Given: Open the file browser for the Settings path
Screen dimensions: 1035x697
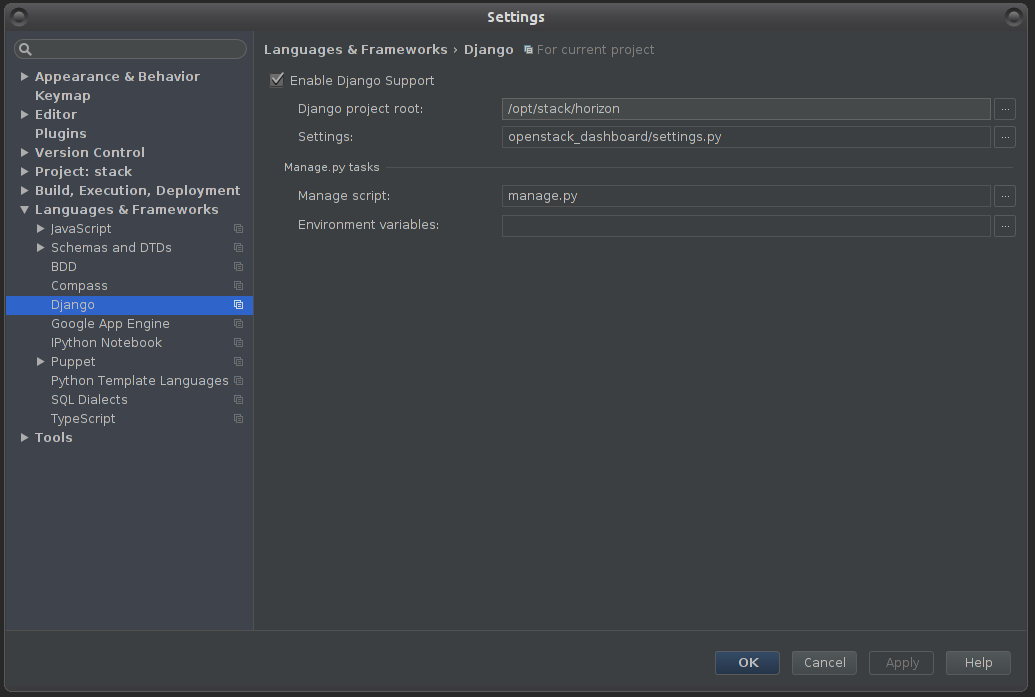Looking at the screenshot, I should click(x=1004, y=137).
